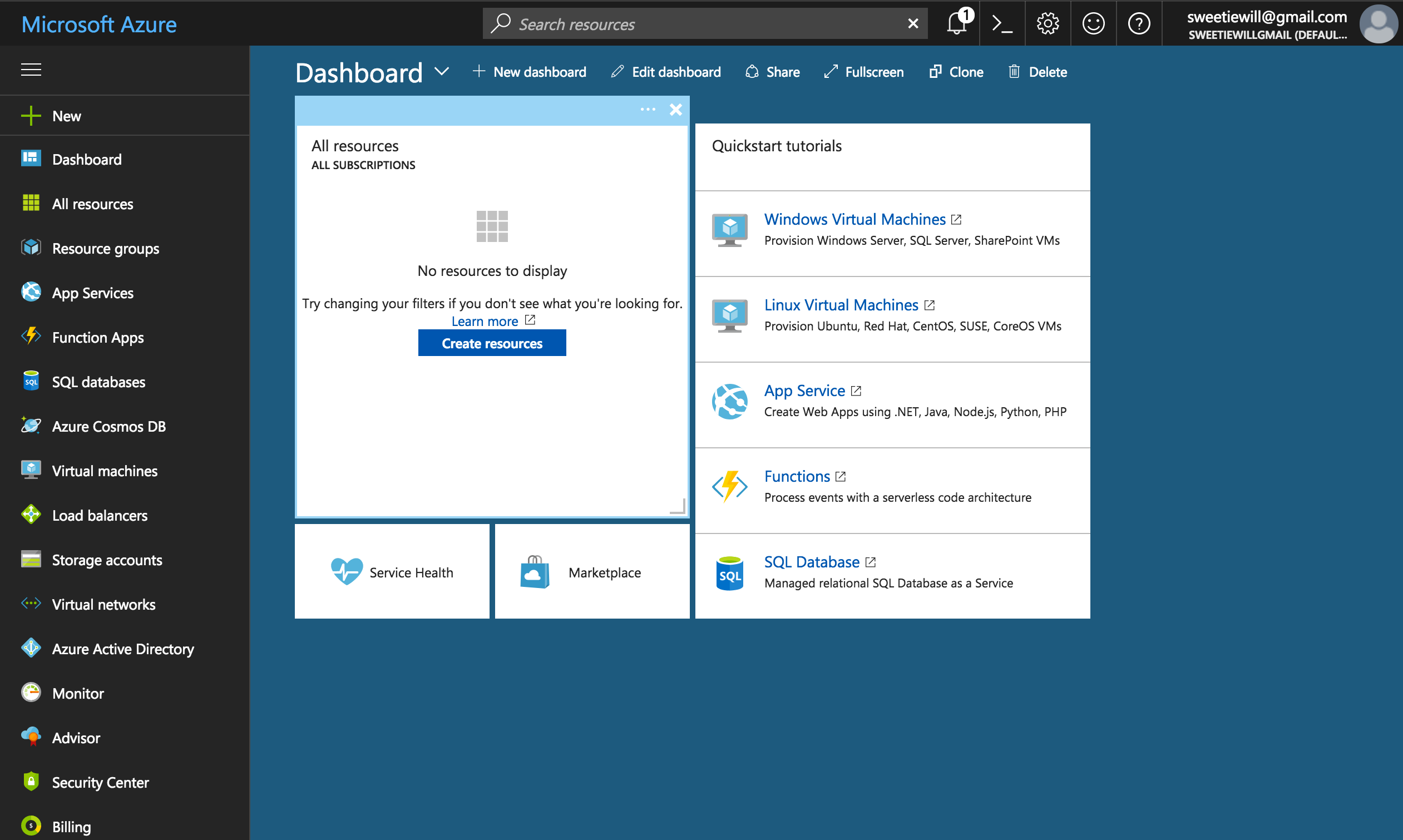
Task: Click the Dashboard icon in sidebar
Action: [x=31, y=159]
